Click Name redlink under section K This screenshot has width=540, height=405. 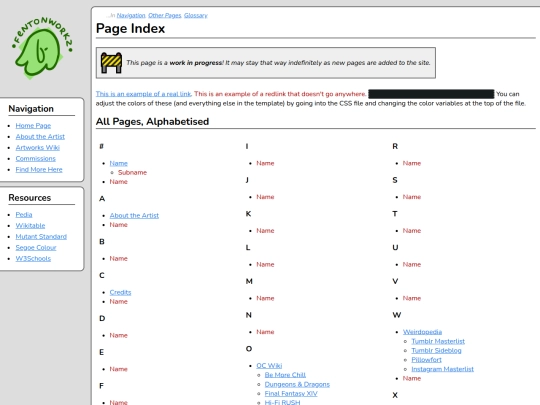tap(265, 231)
